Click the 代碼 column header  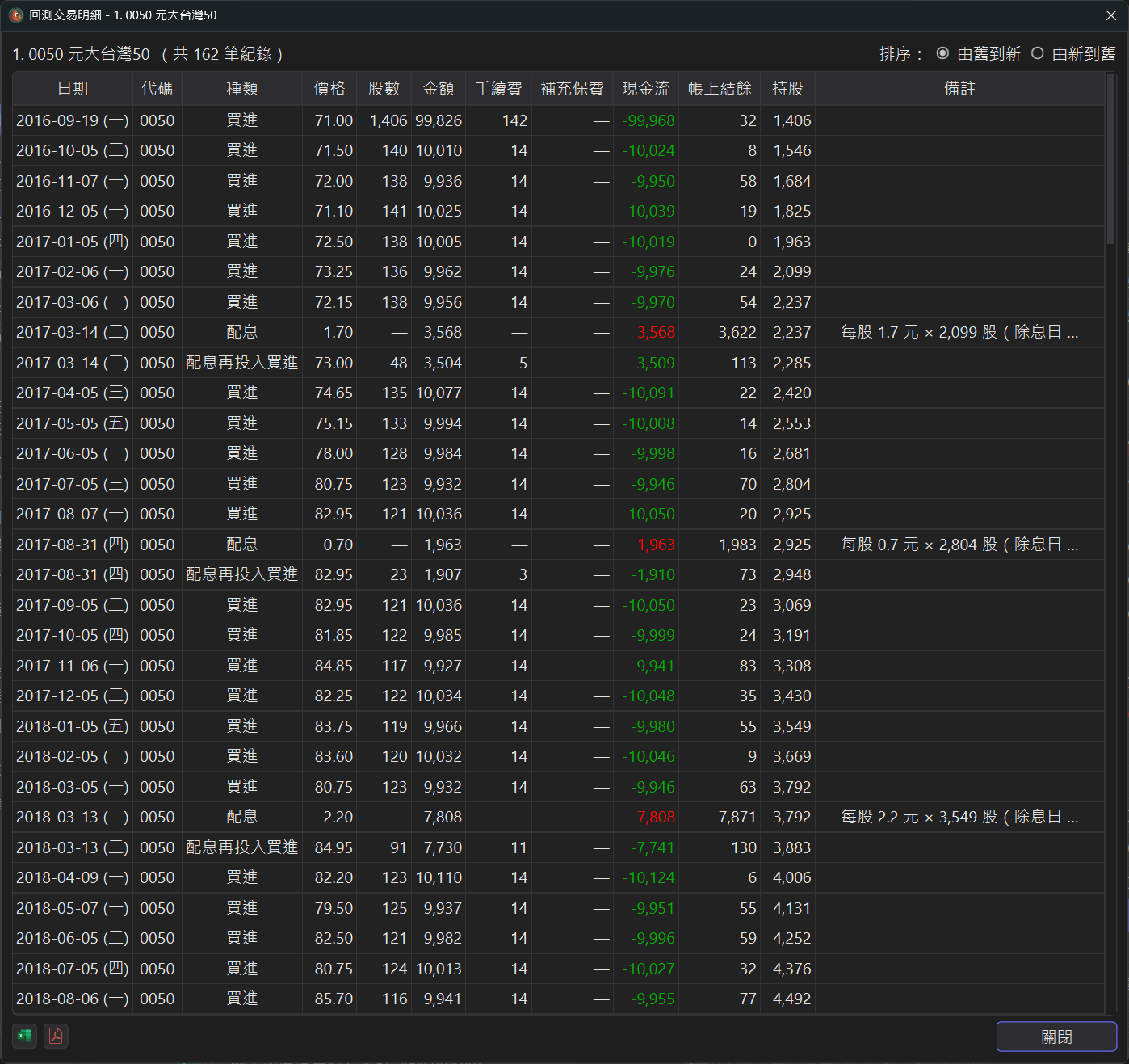tap(157, 89)
